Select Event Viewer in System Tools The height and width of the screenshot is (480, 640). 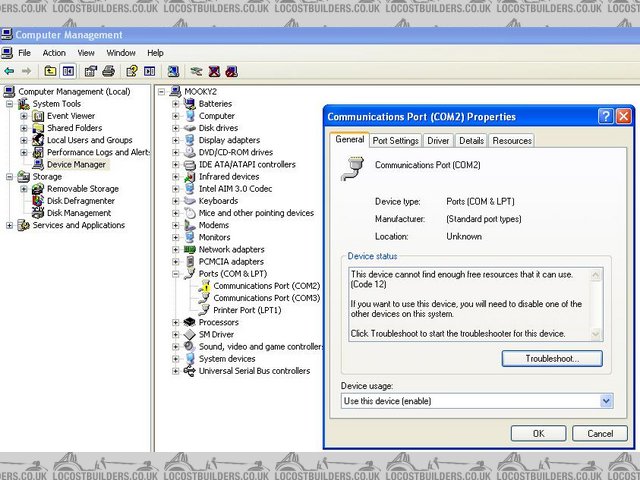pos(71,116)
